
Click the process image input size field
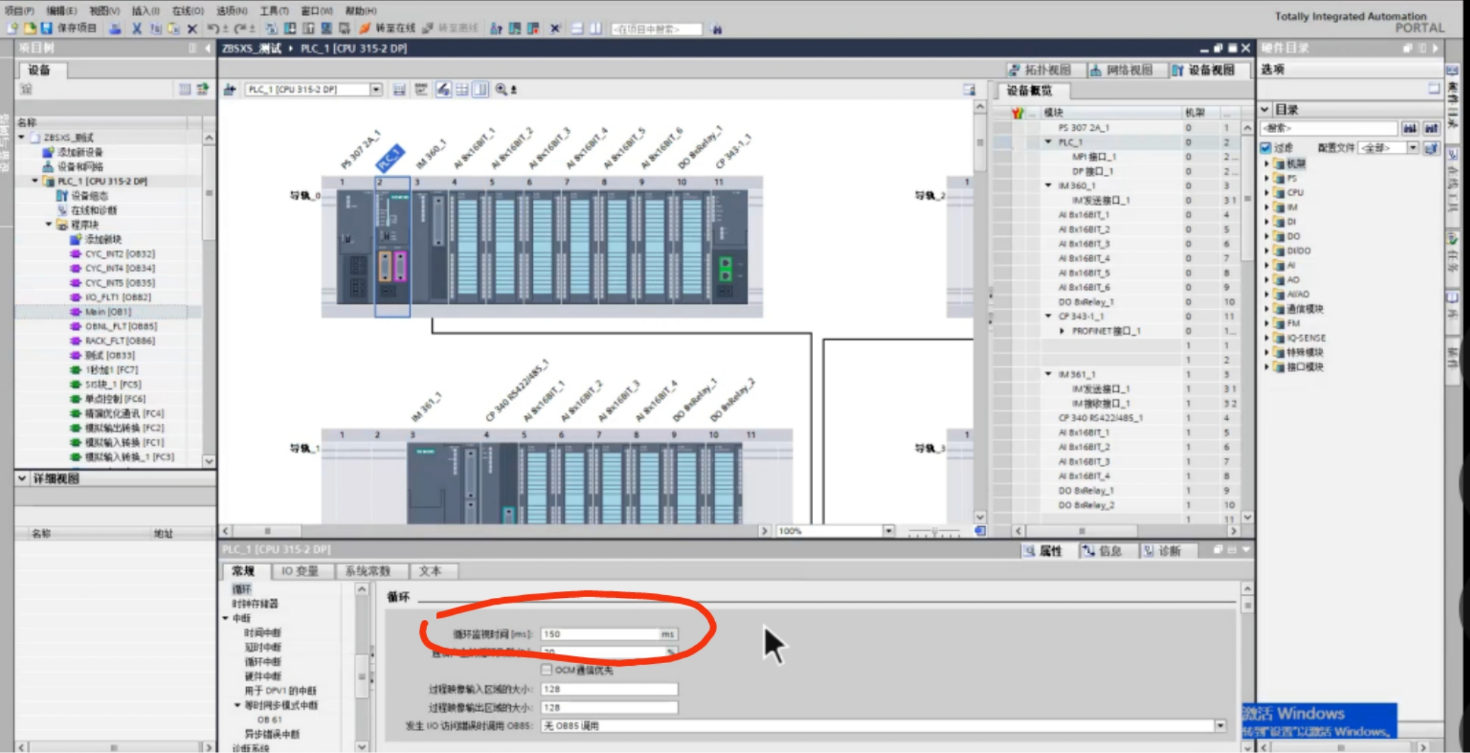[609, 689]
